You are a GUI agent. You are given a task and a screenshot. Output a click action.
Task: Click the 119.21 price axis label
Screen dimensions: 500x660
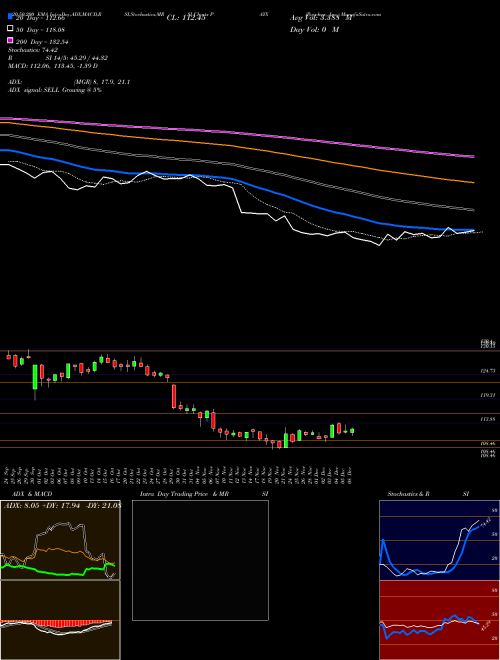[488, 395]
